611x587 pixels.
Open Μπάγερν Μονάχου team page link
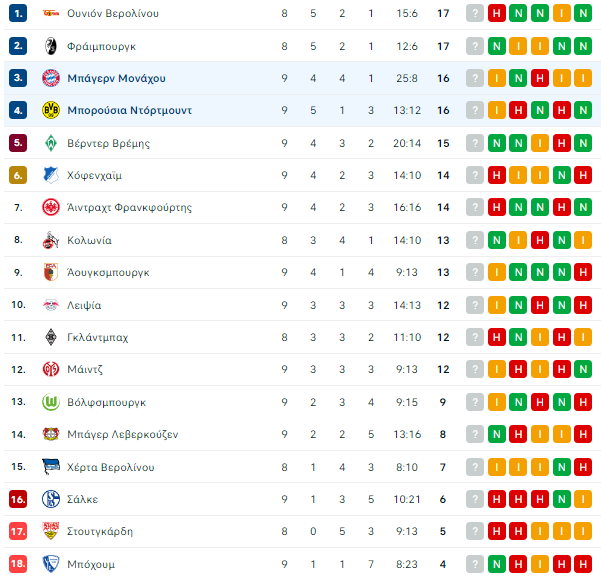116,78
